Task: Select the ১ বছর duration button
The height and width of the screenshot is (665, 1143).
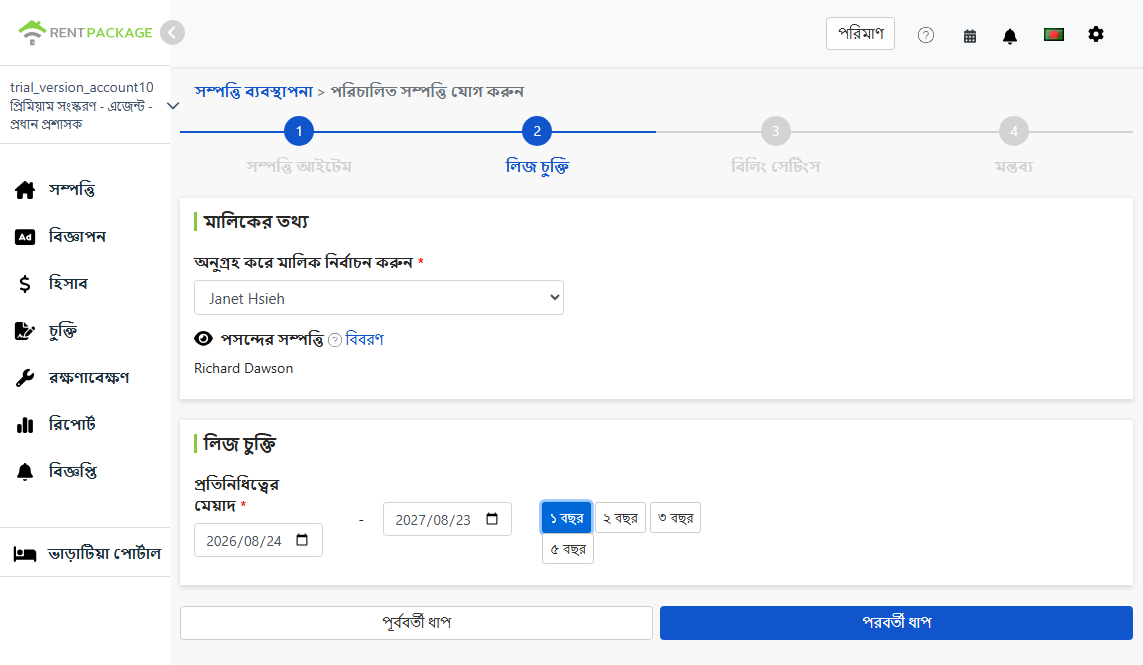Action: click(566, 518)
